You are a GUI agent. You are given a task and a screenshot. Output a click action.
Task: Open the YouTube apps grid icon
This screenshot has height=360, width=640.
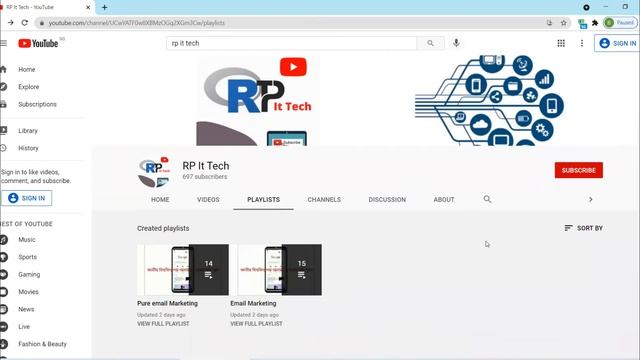point(561,43)
